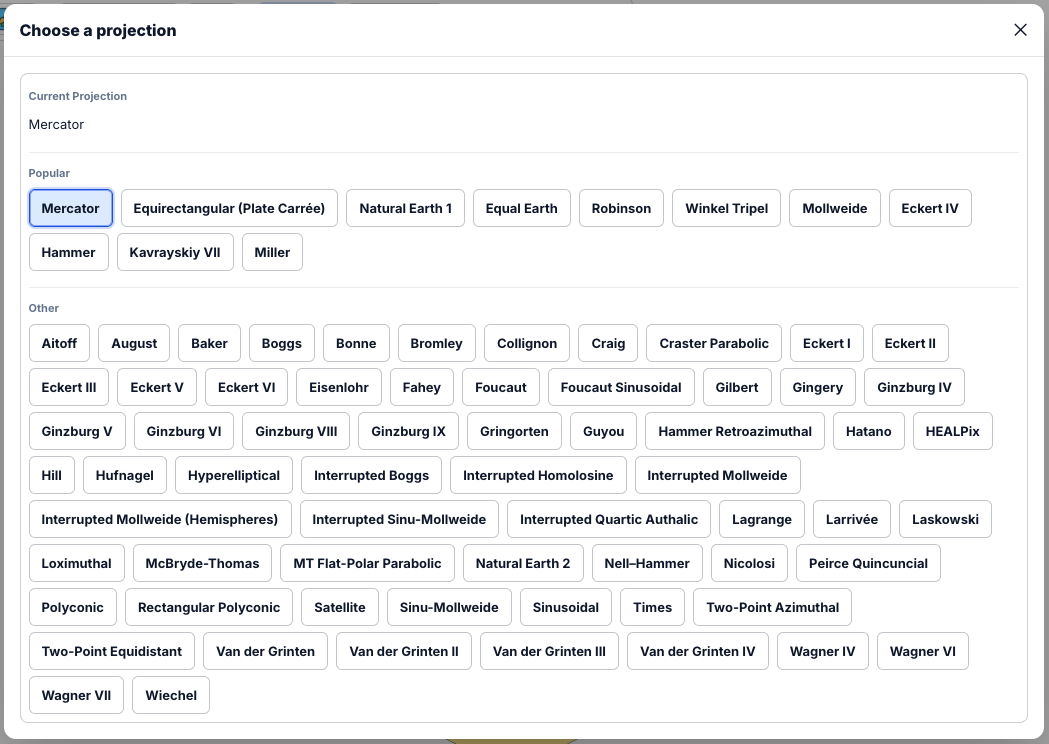Pick the Wiechel projection
Image resolution: width=1049 pixels, height=744 pixels.
coord(171,695)
